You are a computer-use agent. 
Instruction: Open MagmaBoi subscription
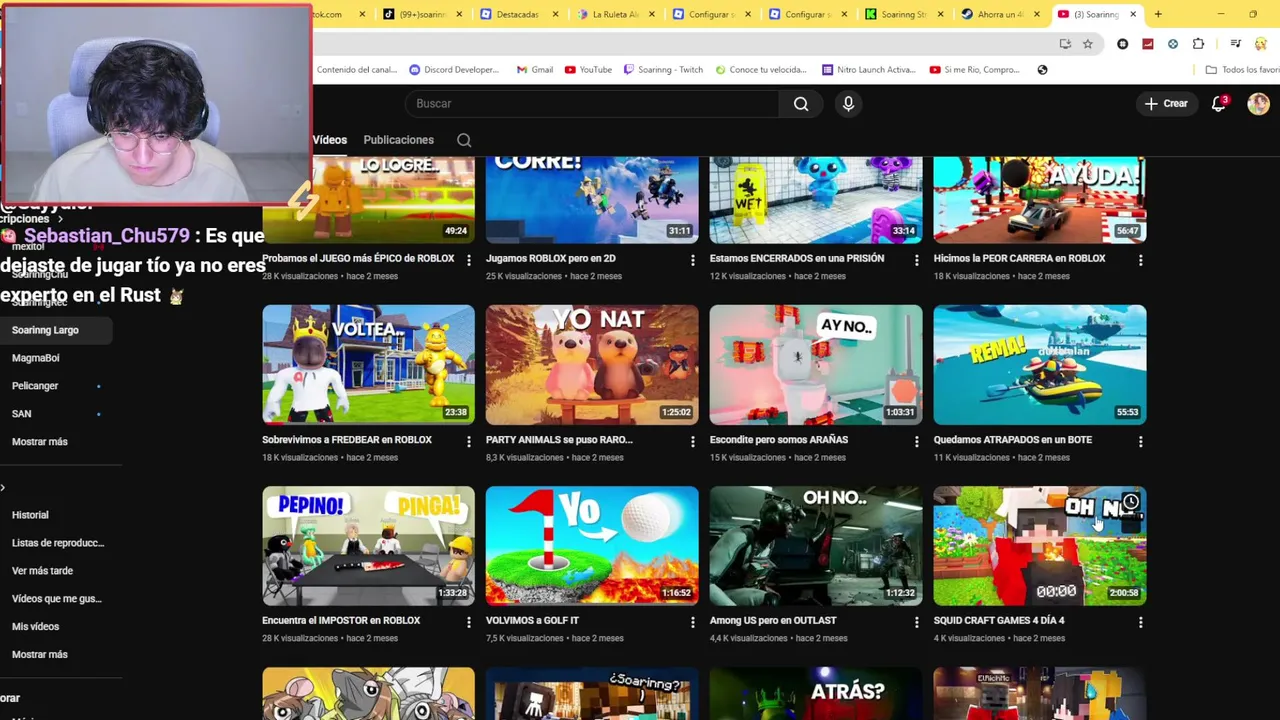36,358
